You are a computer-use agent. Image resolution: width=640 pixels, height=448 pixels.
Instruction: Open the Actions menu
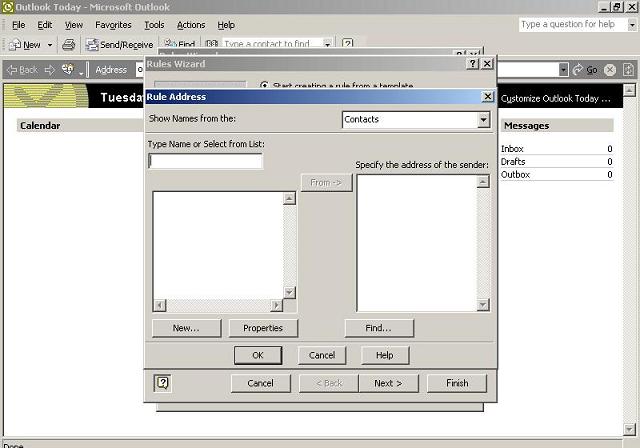point(191,25)
